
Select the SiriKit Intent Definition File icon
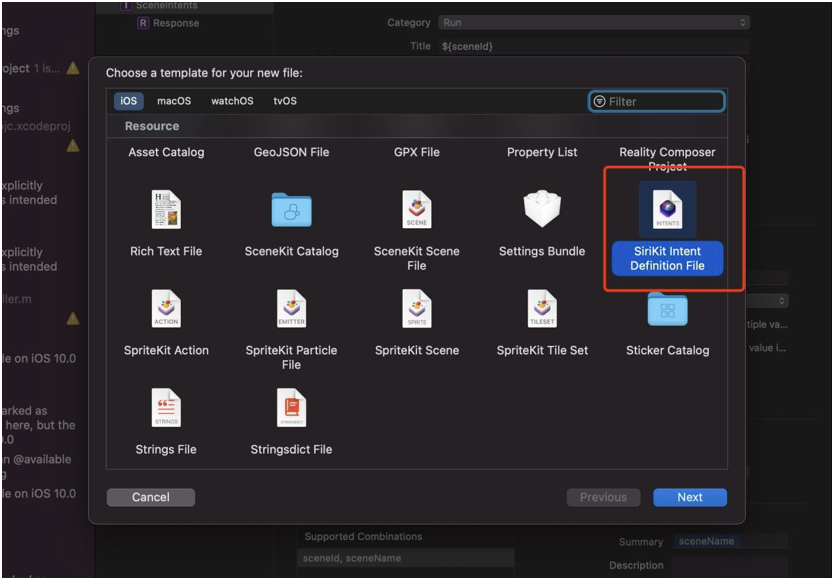point(668,210)
